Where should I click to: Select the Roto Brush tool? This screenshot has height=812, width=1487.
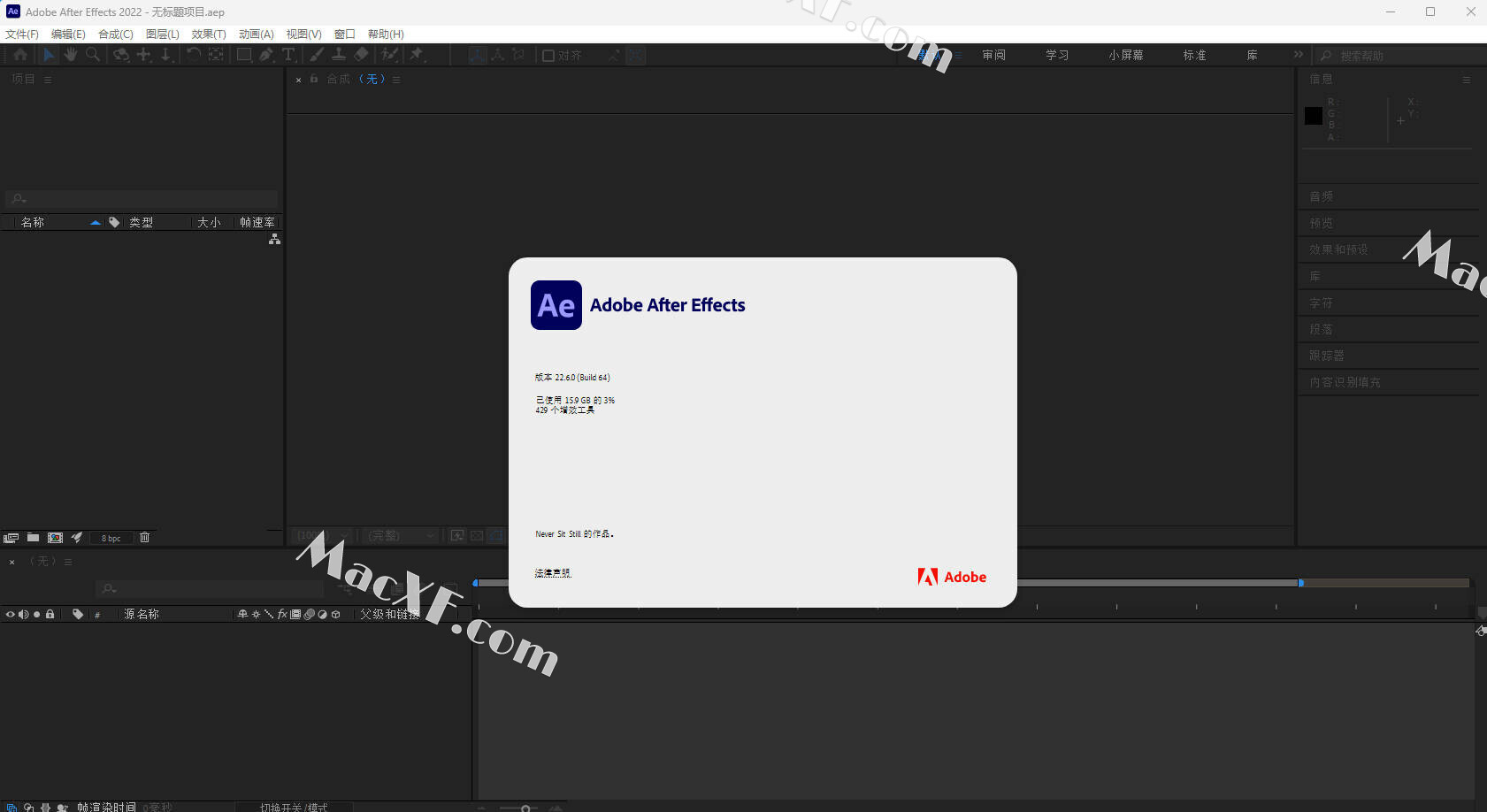[x=389, y=55]
